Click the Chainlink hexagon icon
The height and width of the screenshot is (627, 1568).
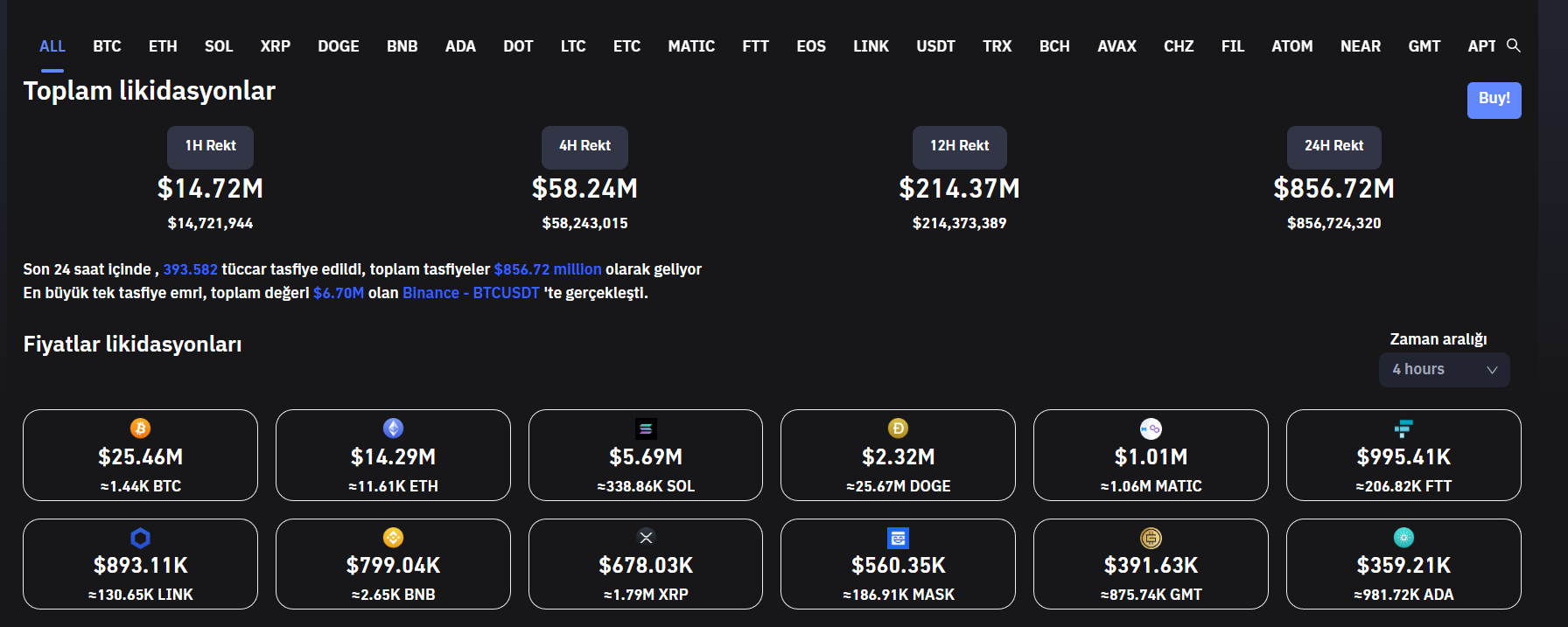[x=140, y=538]
